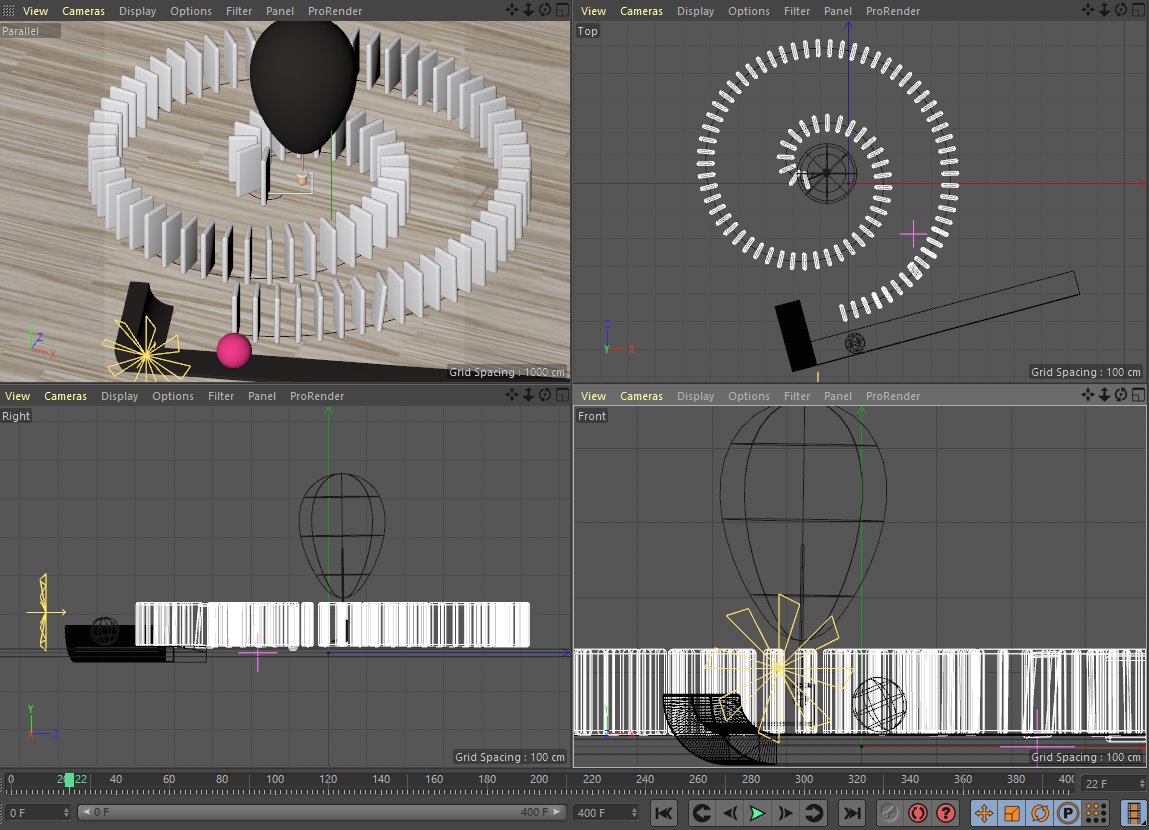Click the move-camera icon in Front viewport

[x=1087, y=395]
